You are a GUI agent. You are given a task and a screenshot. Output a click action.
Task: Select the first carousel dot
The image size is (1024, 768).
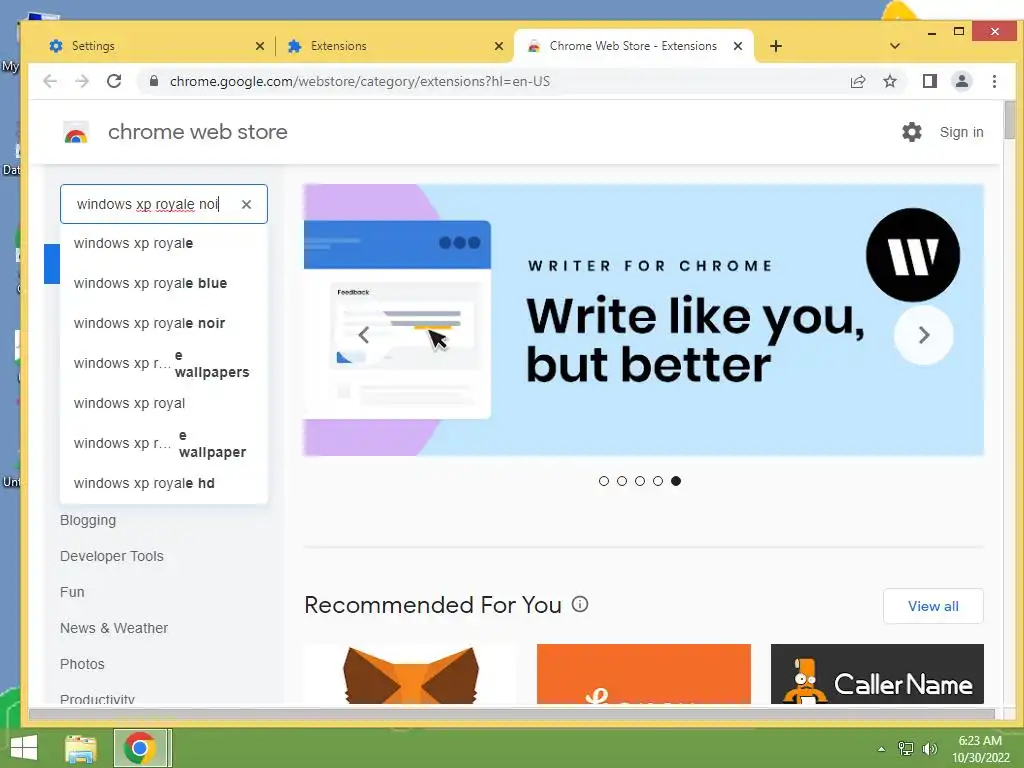pos(603,481)
